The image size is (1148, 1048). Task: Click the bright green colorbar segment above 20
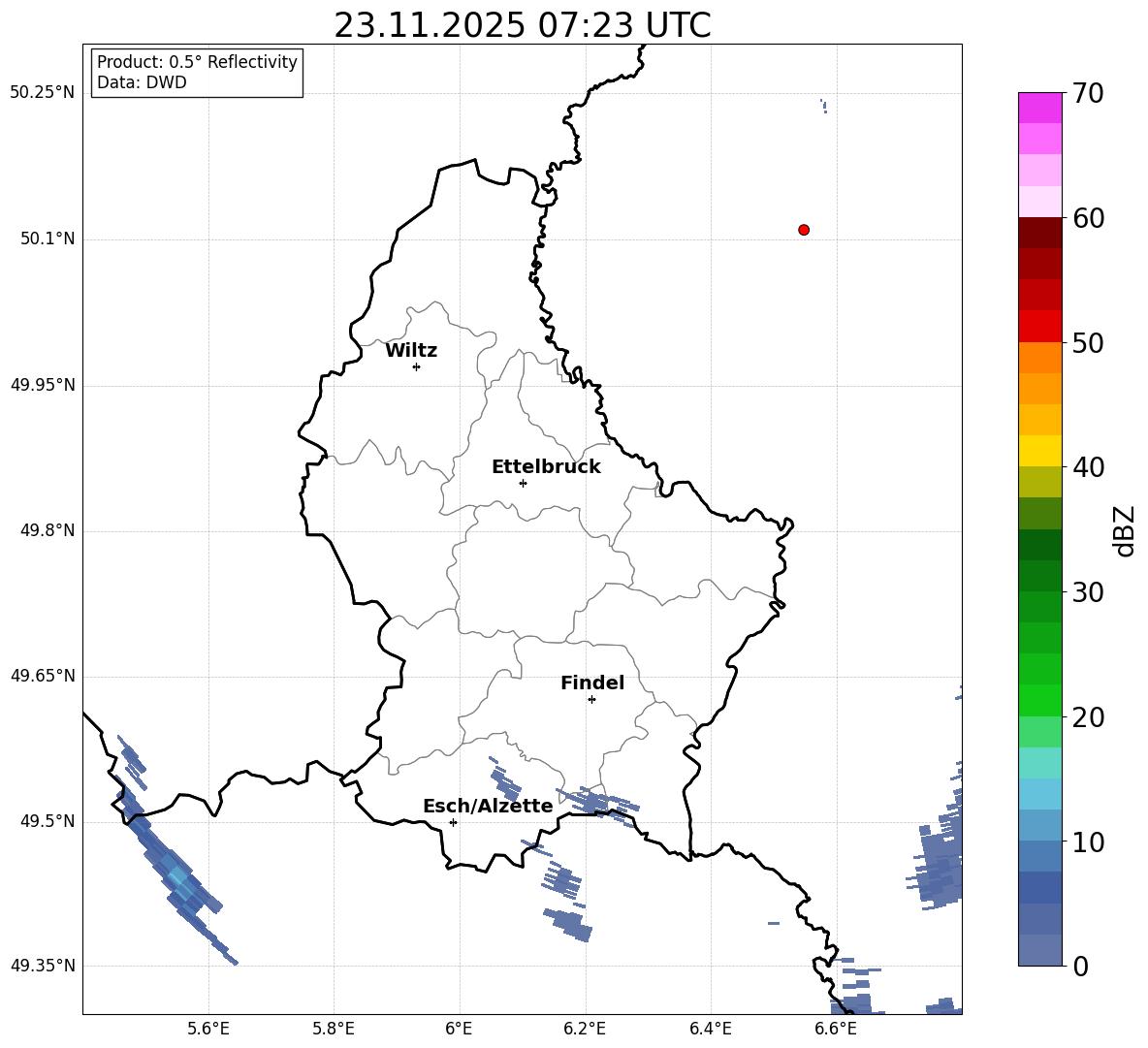pyautogui.click(x=1039, y=700)
